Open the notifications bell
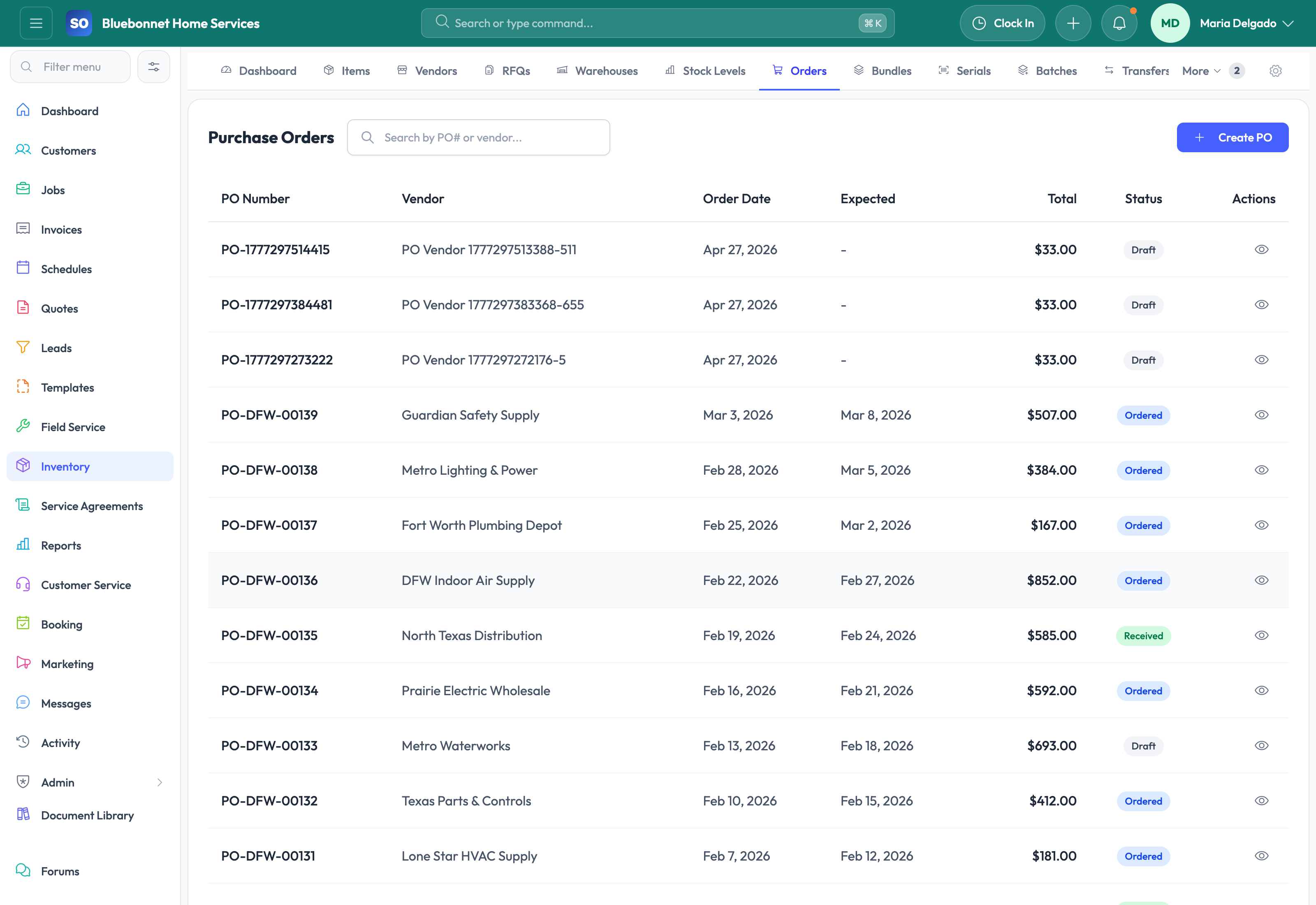The height and width of the screenshot is (905, 1316). tap(1119, 23)
